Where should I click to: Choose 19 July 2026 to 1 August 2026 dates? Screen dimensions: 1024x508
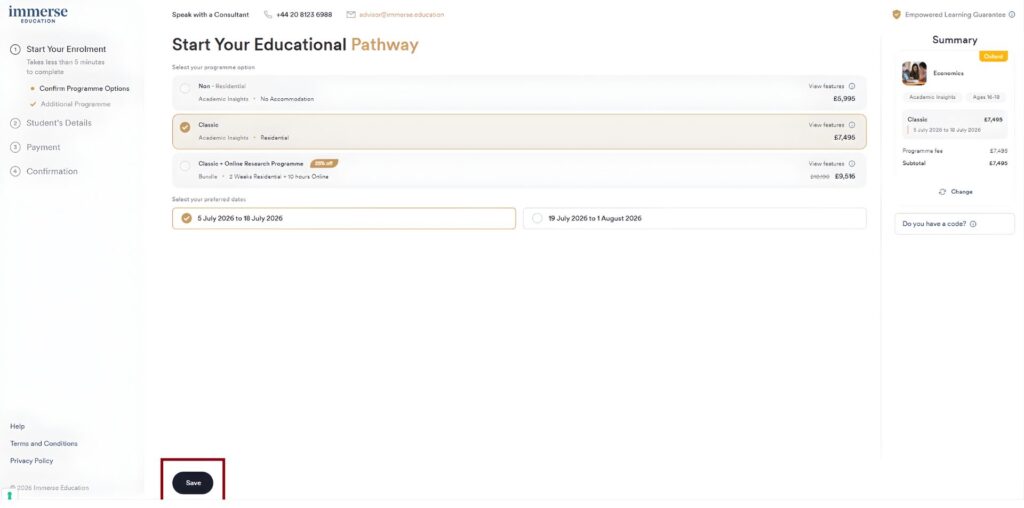point(538,218)
